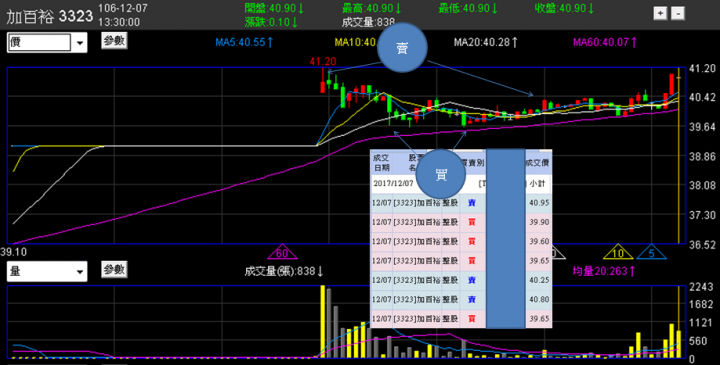Click the - zoom-out button
The width and height of the screenshot is (720, 365).
(x=678, y=13)
